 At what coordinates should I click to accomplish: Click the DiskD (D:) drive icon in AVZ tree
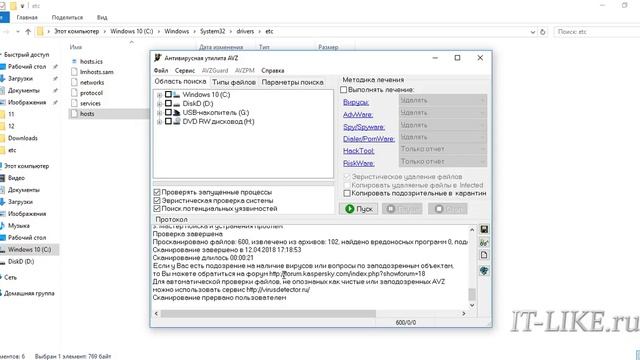pos(176,104)
